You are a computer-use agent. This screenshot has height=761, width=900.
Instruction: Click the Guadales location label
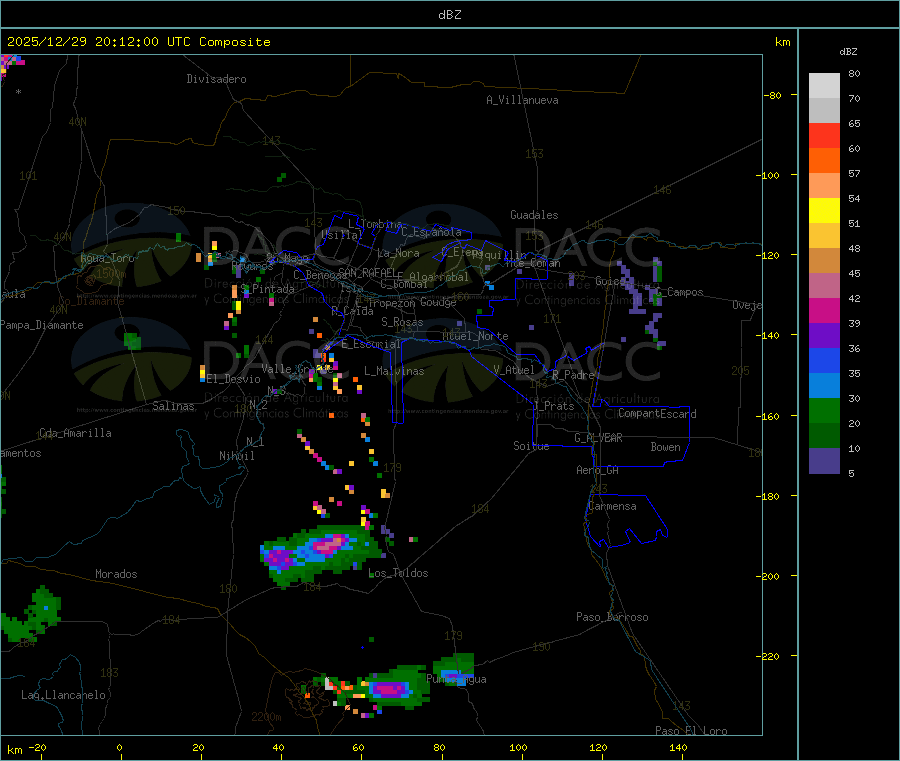(x=534, y=215)
